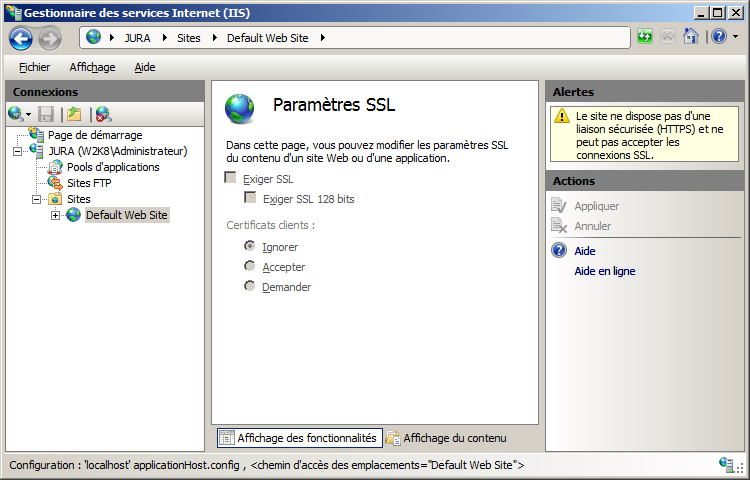Select Pools d'applications in the tree
This screenshot has width=750, height=480.
click(112, 167)
